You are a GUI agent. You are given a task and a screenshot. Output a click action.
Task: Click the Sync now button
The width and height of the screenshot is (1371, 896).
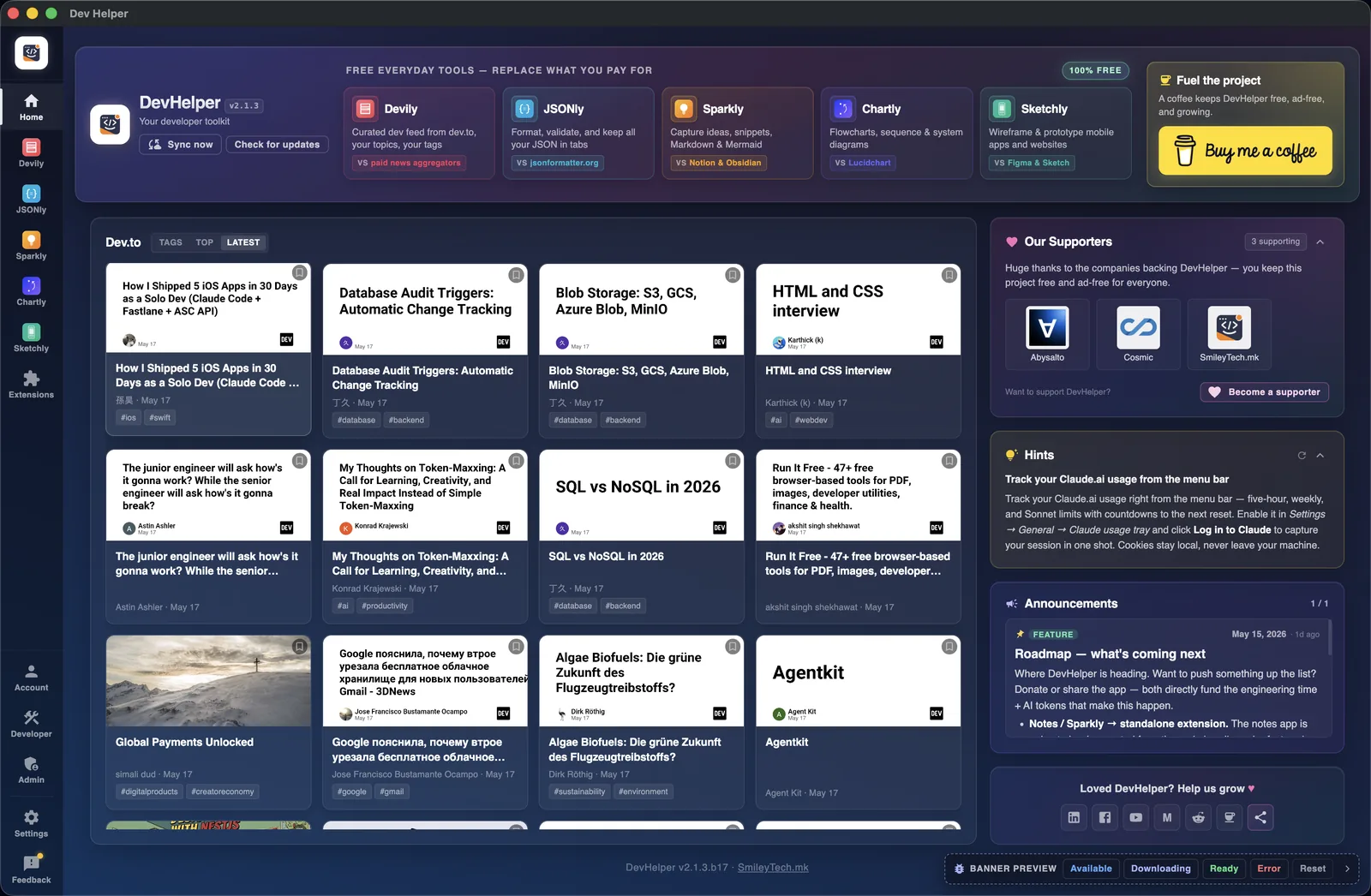tap(181, 145)
